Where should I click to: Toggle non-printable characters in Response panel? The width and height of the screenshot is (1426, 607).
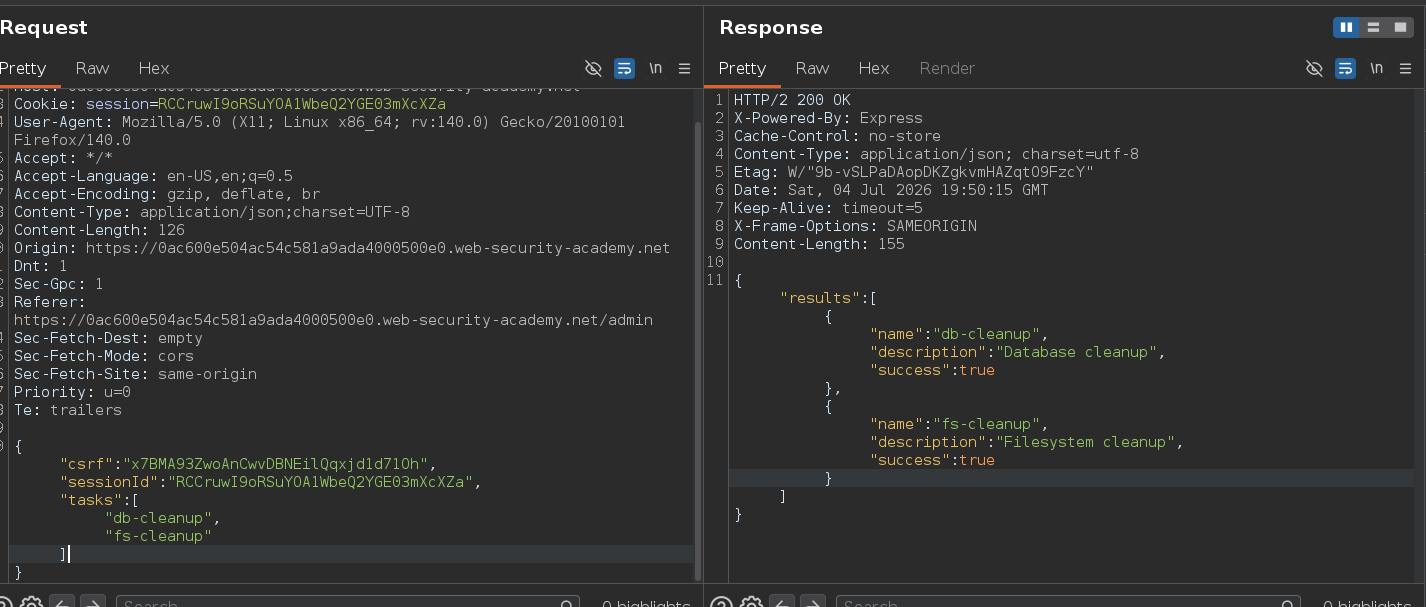[x=1314, y=68]
